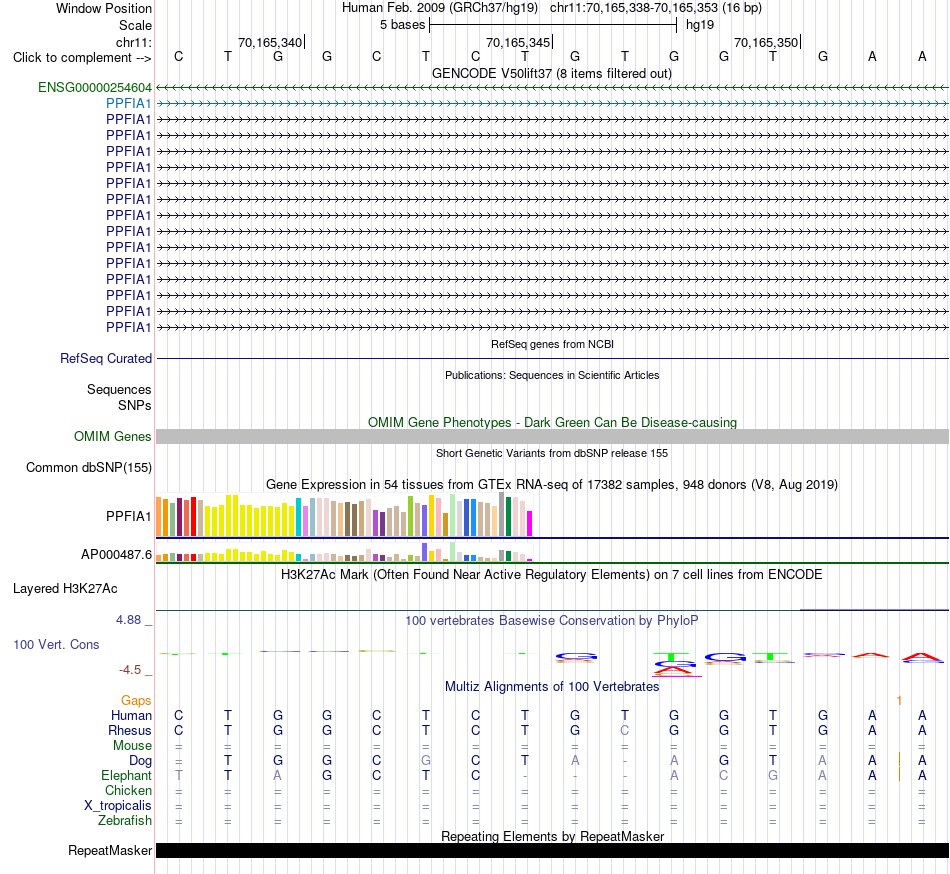
Task: Click the orange gap count '1' in Gaps row
Action: tap(899, 701)
